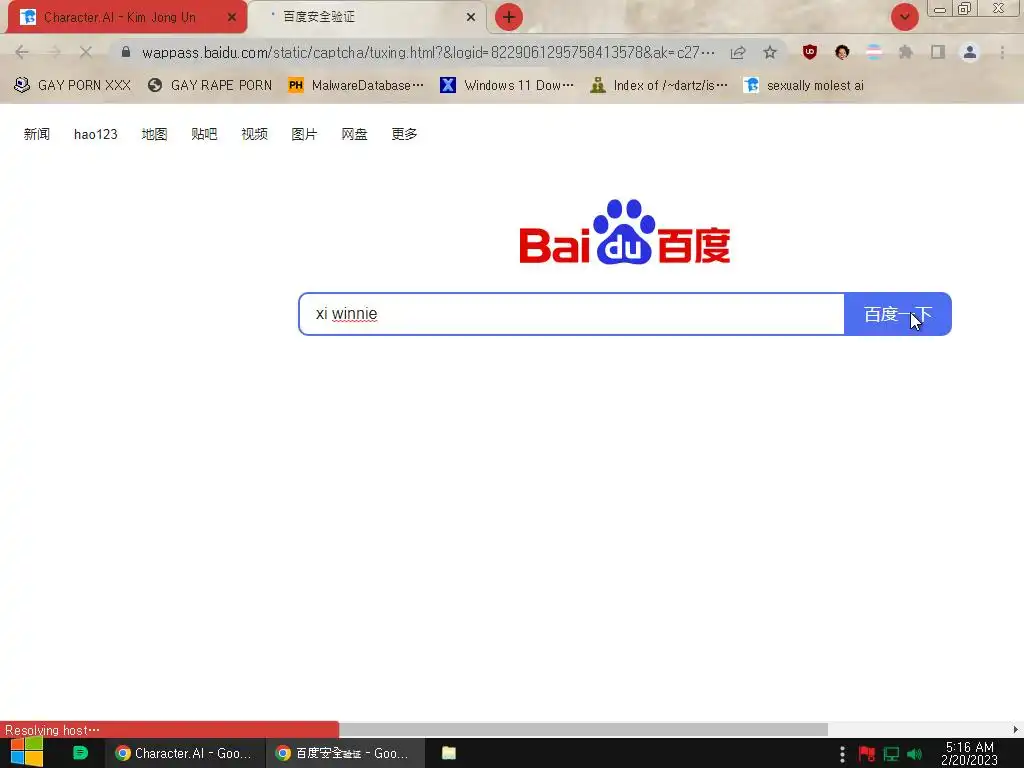This screenshot has width=1024, height=768.
Task: Click the share page icon in address bar
Action: [738, 52]
